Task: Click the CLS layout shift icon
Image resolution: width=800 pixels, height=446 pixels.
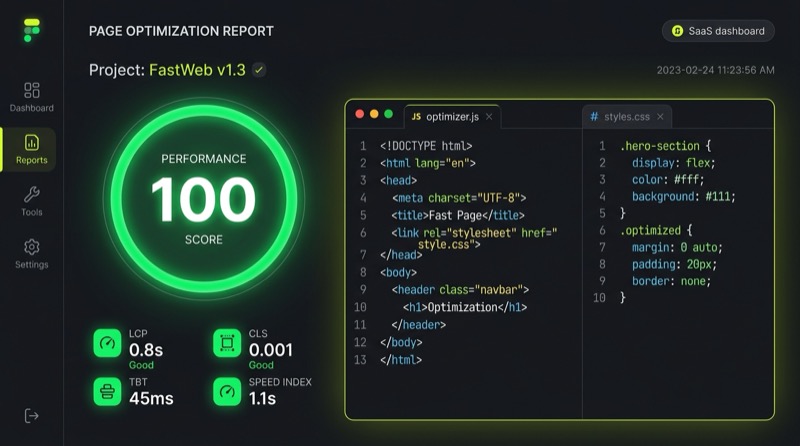Action: 227,343
